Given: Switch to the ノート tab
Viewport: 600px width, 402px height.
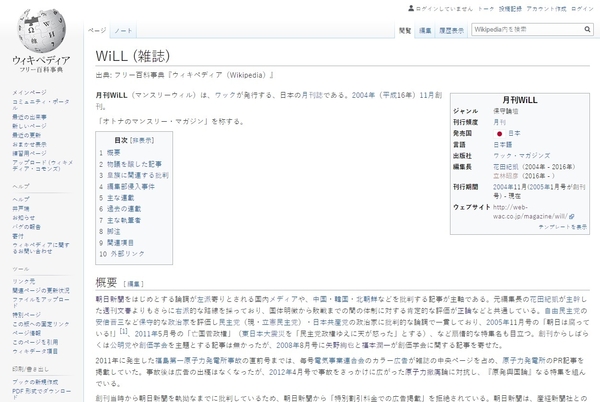Looking at the screenshot, I should [x=123, y=31].
